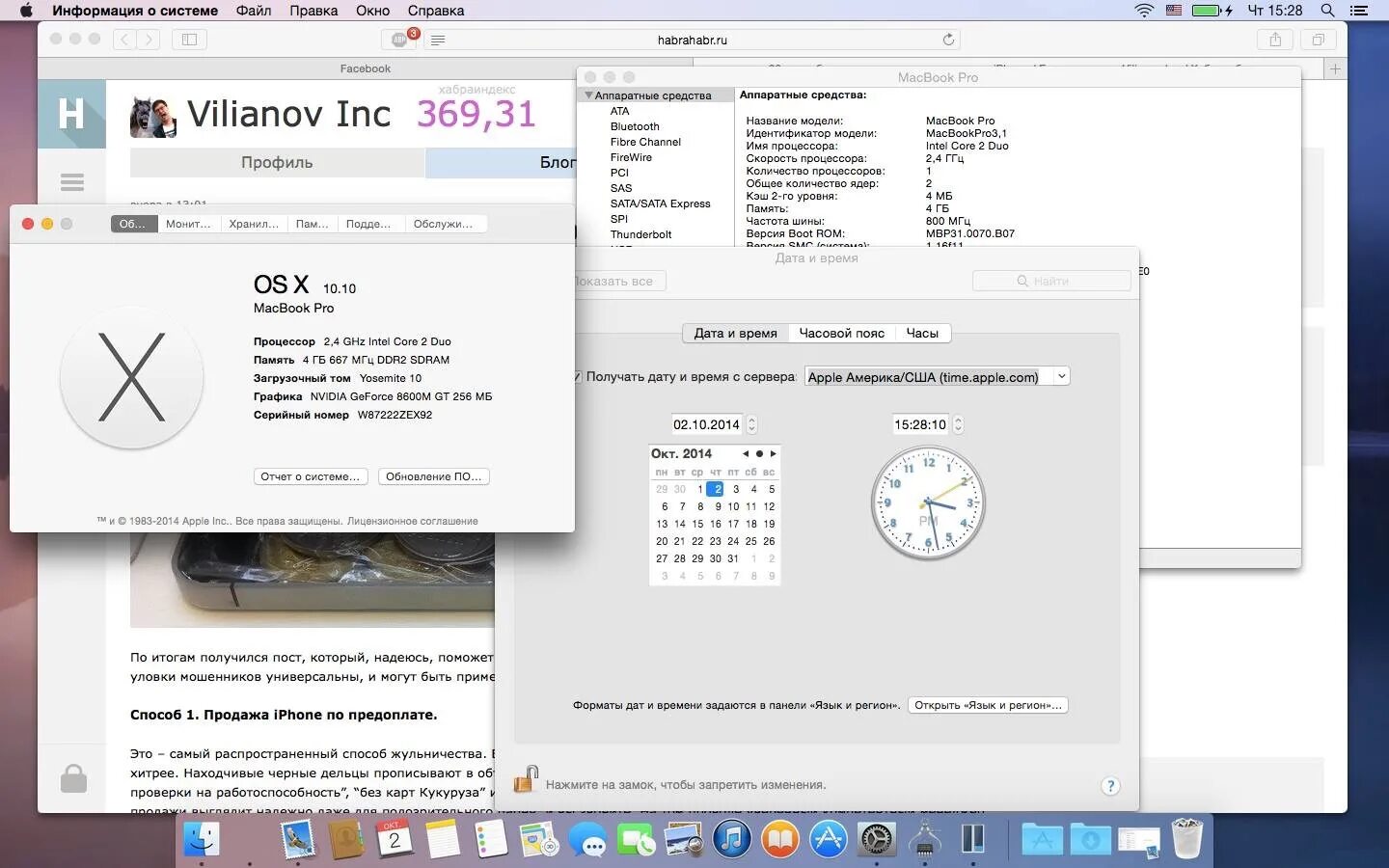Launch FaceTime from the Dock

coord(636,839)
